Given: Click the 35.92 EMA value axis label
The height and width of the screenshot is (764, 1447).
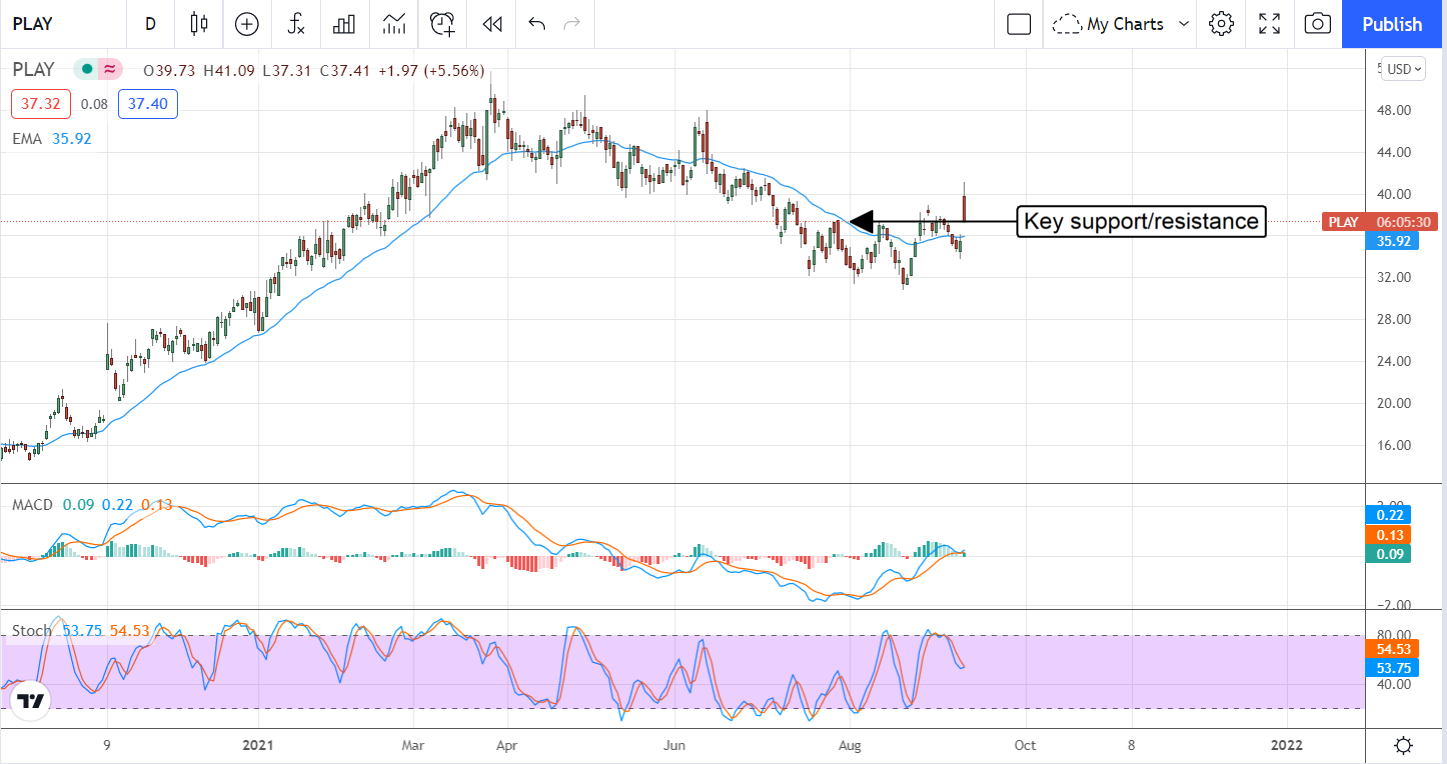Looking at the screenshot, I should [1392, 241].
